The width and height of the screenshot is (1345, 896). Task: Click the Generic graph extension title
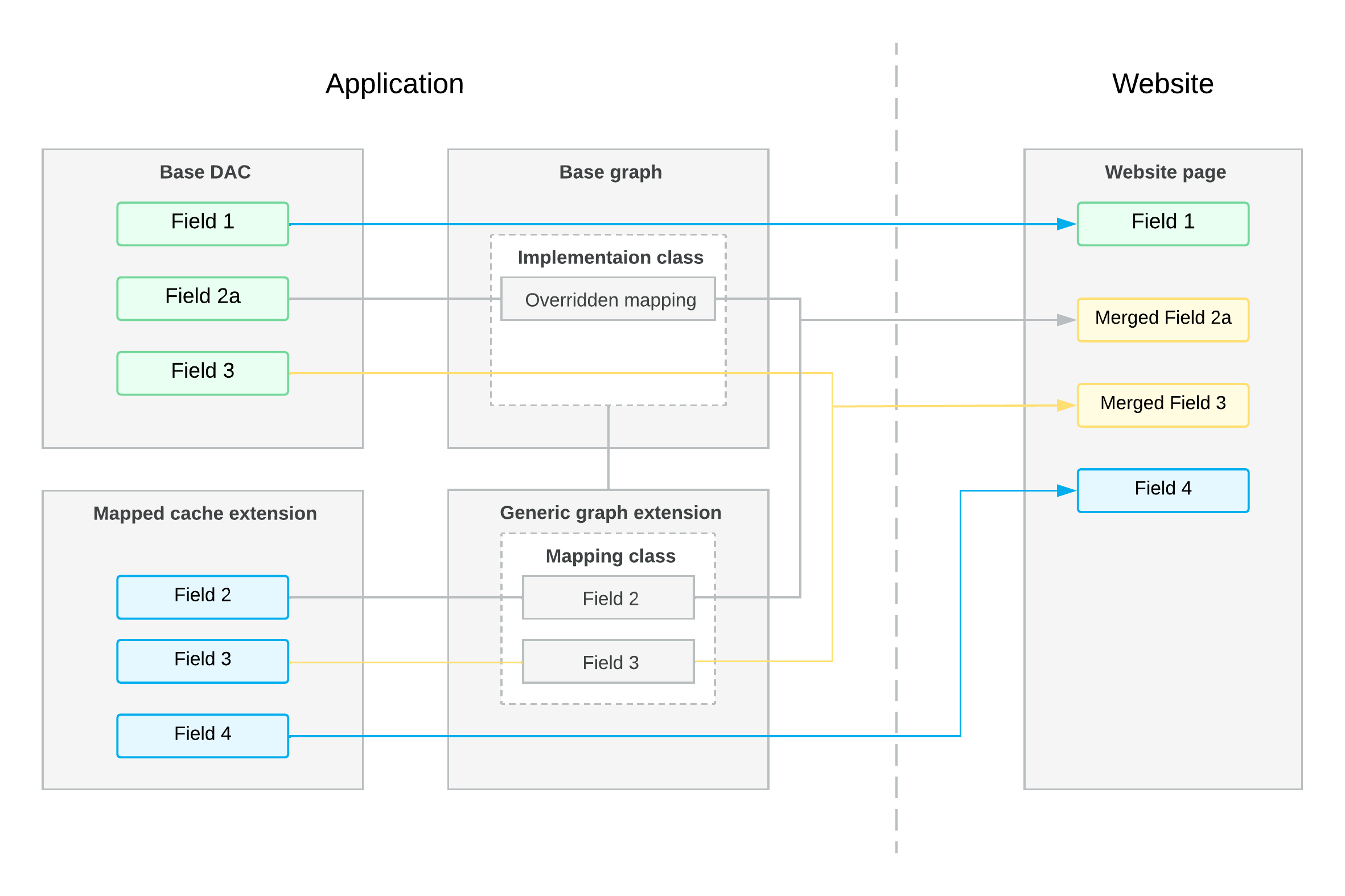click(x=610, y=513)
